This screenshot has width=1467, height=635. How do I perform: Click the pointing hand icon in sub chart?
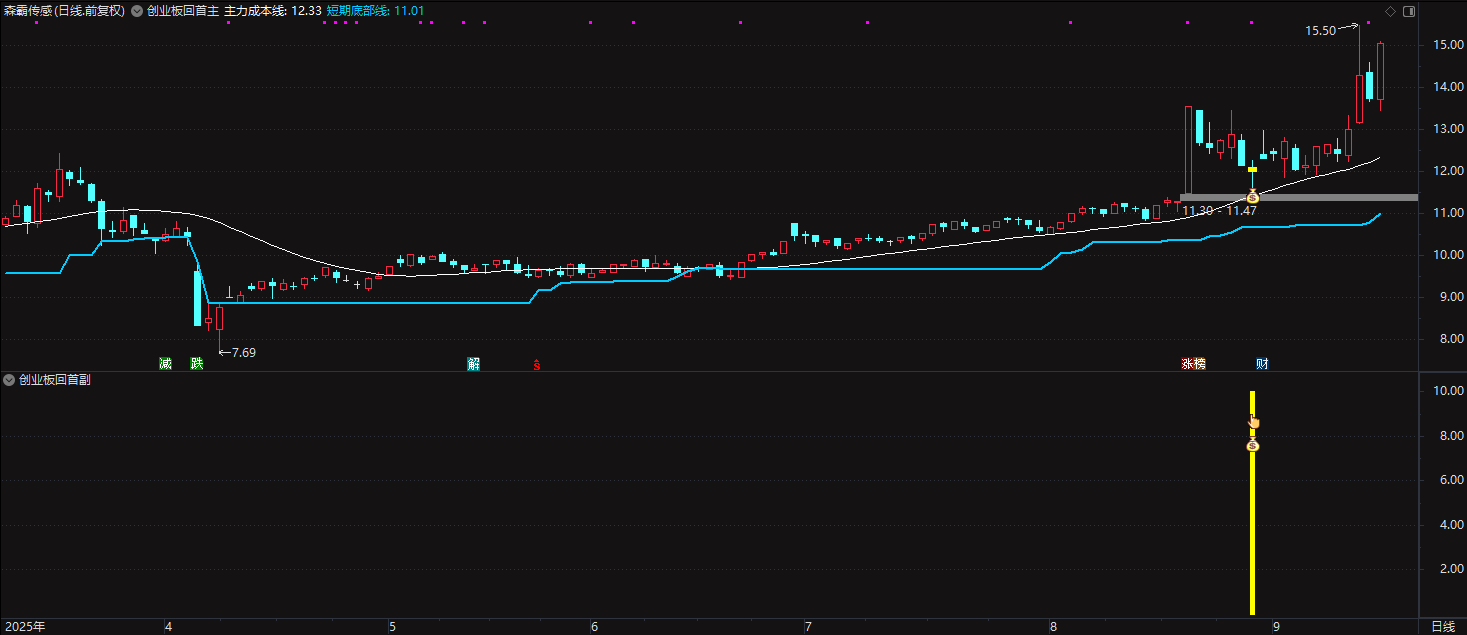tap(1254, 421)
